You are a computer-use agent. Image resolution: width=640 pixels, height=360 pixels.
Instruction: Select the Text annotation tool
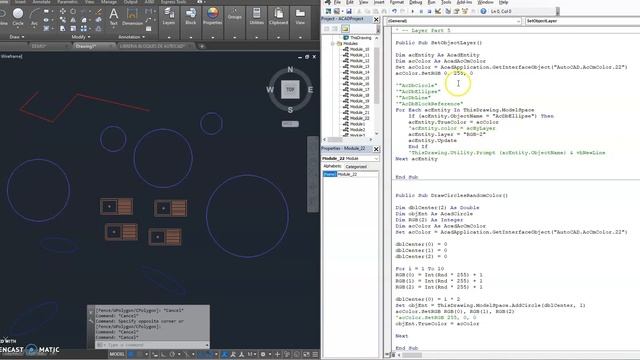pyautogui.click(x=113, y=16)
